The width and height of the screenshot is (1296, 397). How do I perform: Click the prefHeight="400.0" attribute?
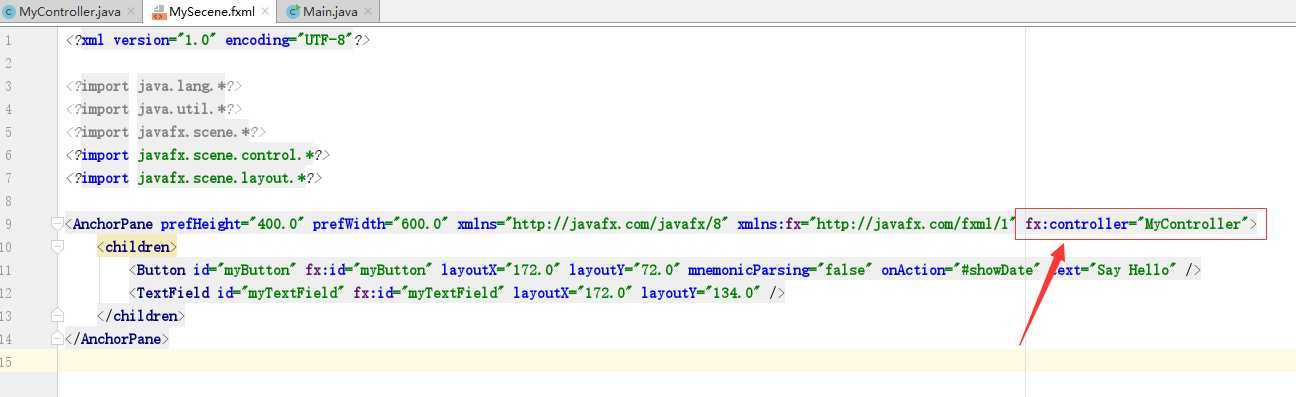coord(232,224)
